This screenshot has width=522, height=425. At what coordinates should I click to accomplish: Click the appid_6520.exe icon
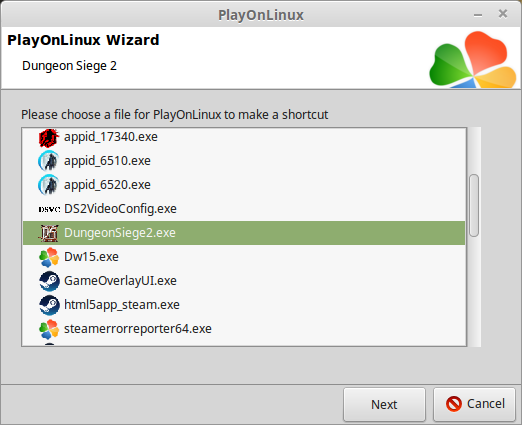click(x=49, y=185)
